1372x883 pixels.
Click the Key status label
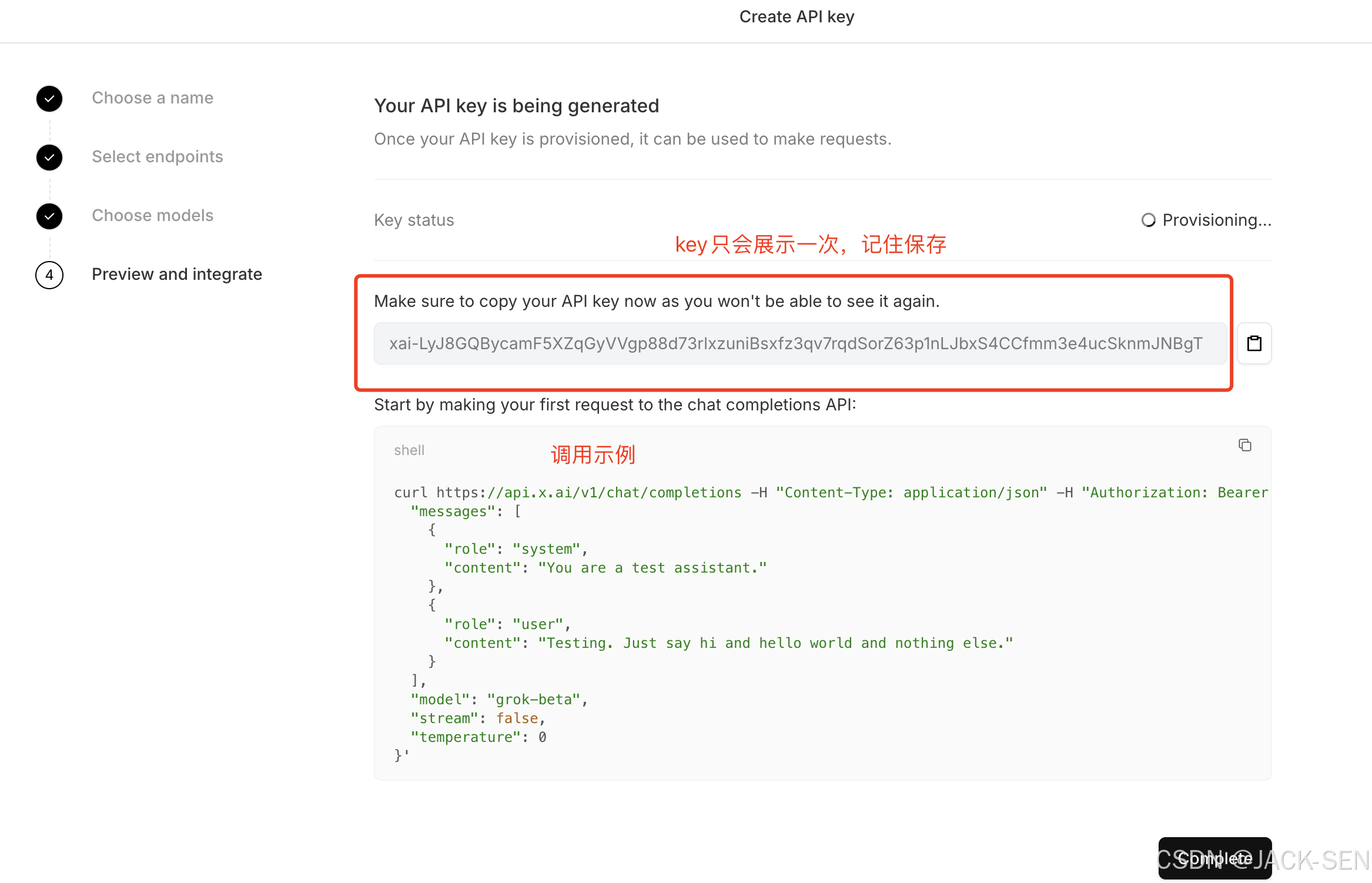[414, 220]
